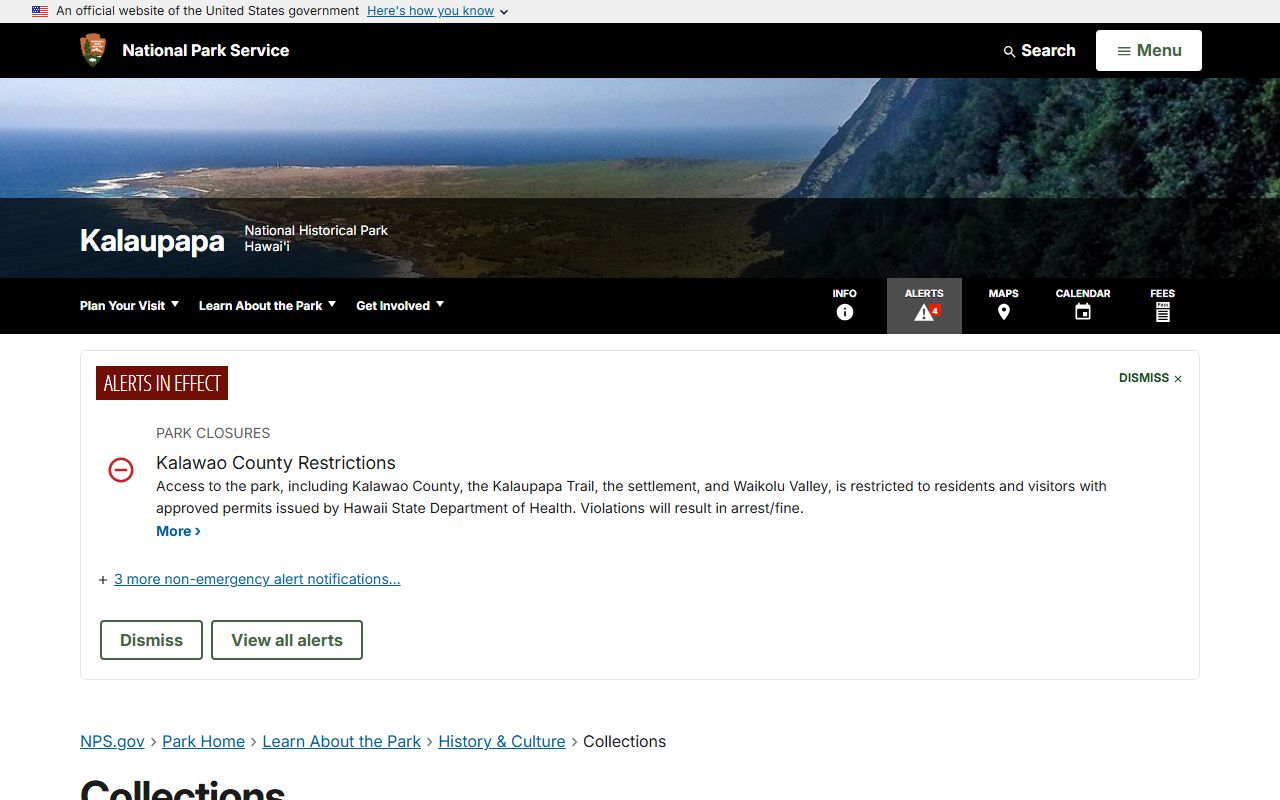This screenshot has width=1280, height=800.
Task: Click the National Park Service title link
Action: 205,50
